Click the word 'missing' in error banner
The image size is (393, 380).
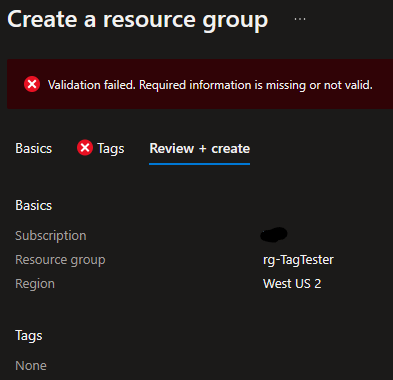click(286, 85)
